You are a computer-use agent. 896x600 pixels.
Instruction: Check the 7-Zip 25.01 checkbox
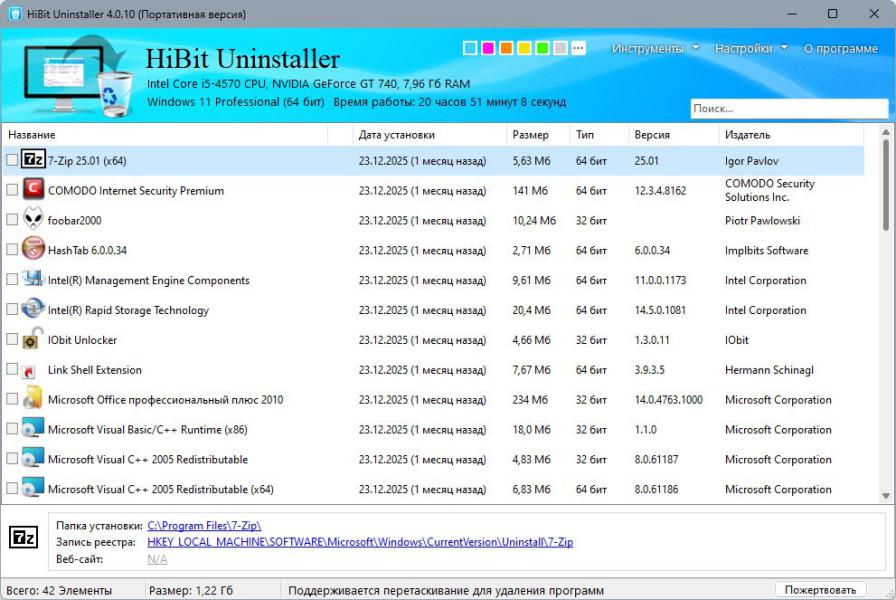[12, 160]
